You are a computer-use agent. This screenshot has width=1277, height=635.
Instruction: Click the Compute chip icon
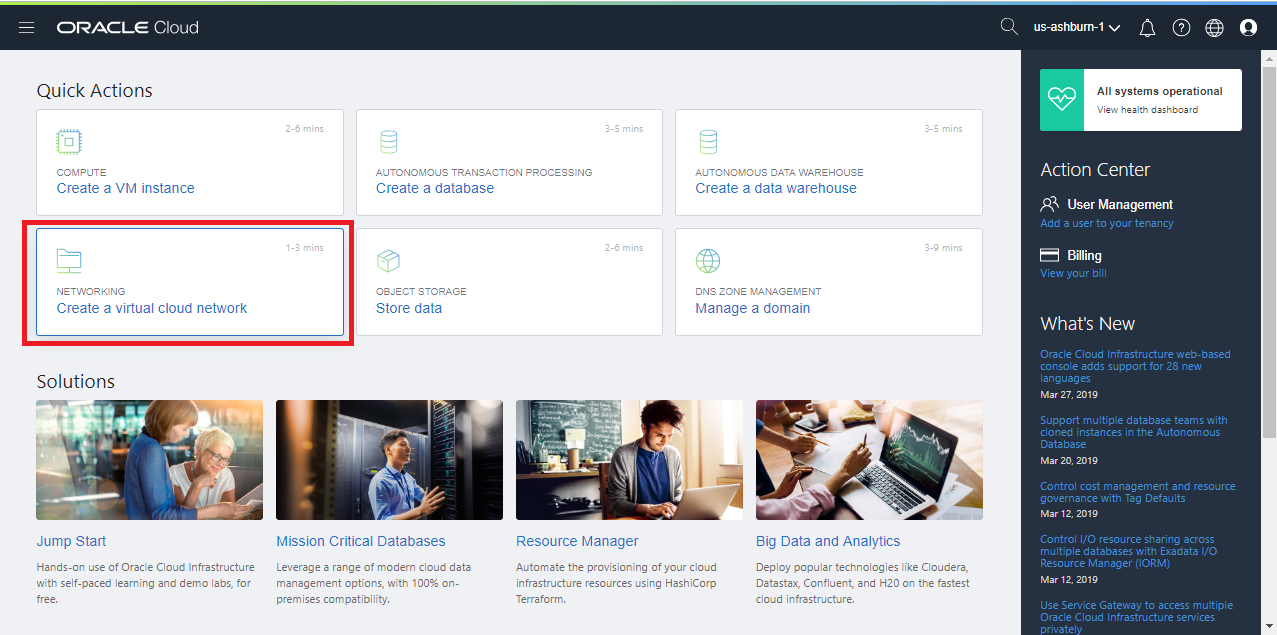coord(69,142)
